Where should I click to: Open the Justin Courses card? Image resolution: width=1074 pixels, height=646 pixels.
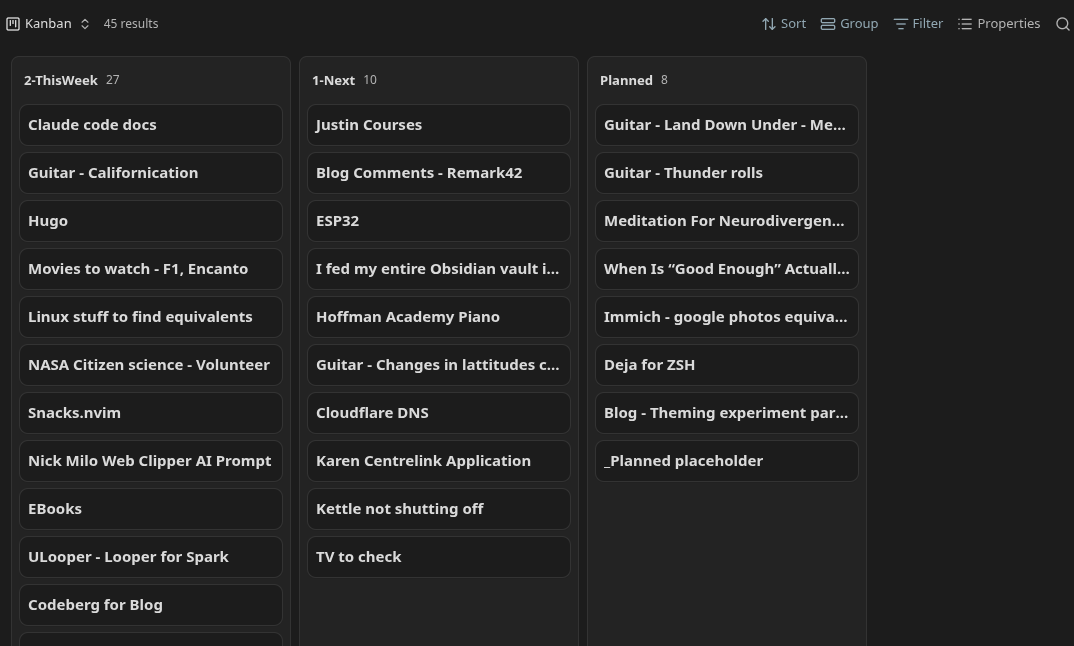point(438,125)
